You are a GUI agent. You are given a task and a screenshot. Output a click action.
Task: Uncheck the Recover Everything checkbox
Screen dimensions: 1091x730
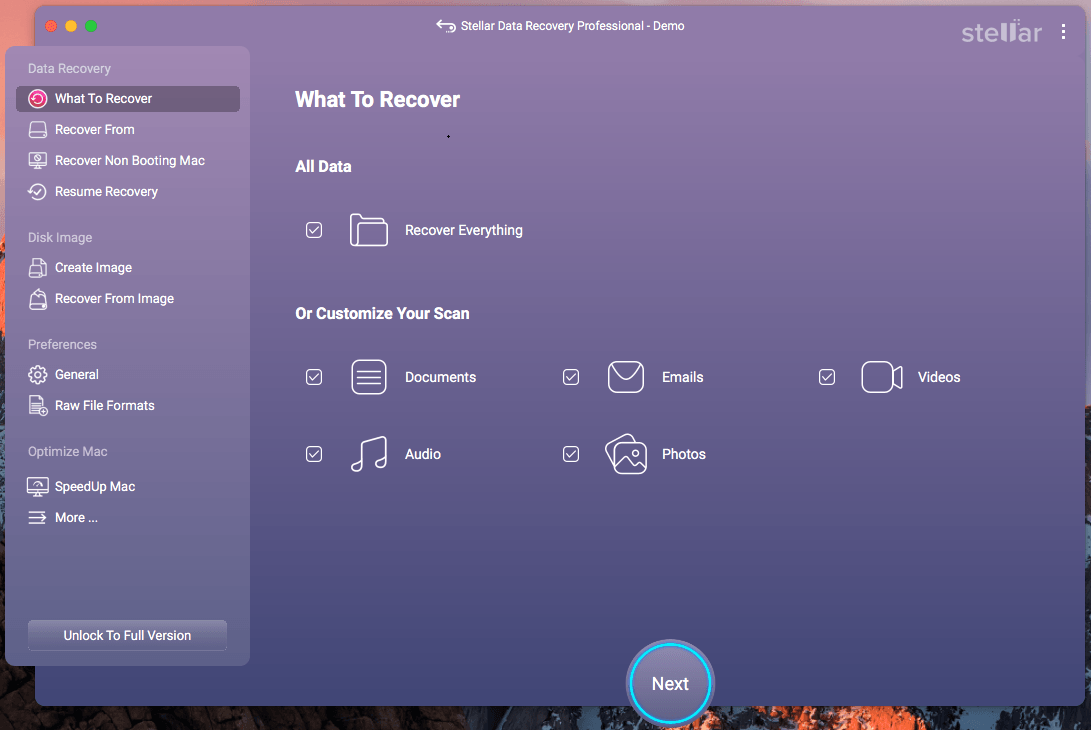tap(314, 229)
